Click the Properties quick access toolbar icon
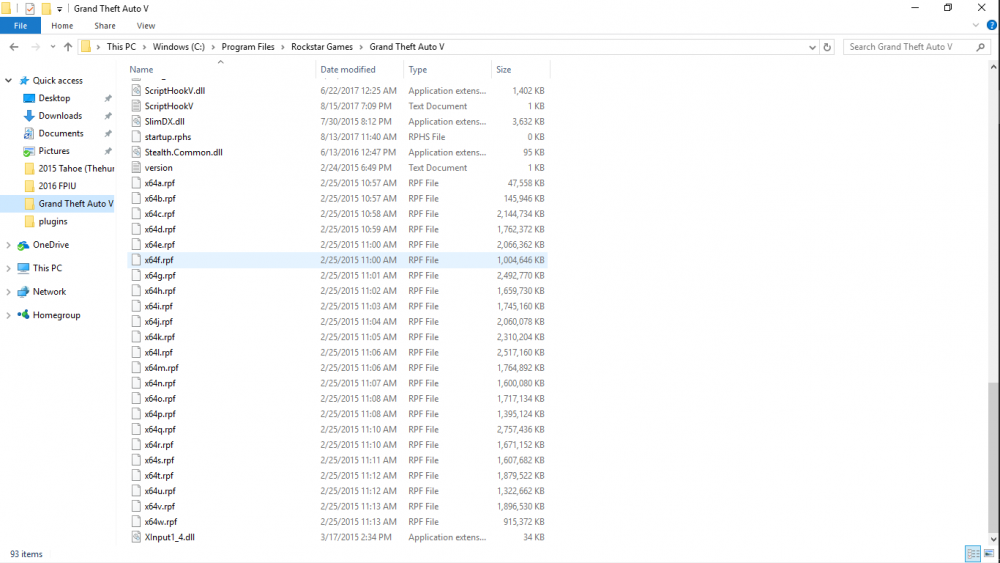This screenshot has width=1000, height=563. click(30, 9)
